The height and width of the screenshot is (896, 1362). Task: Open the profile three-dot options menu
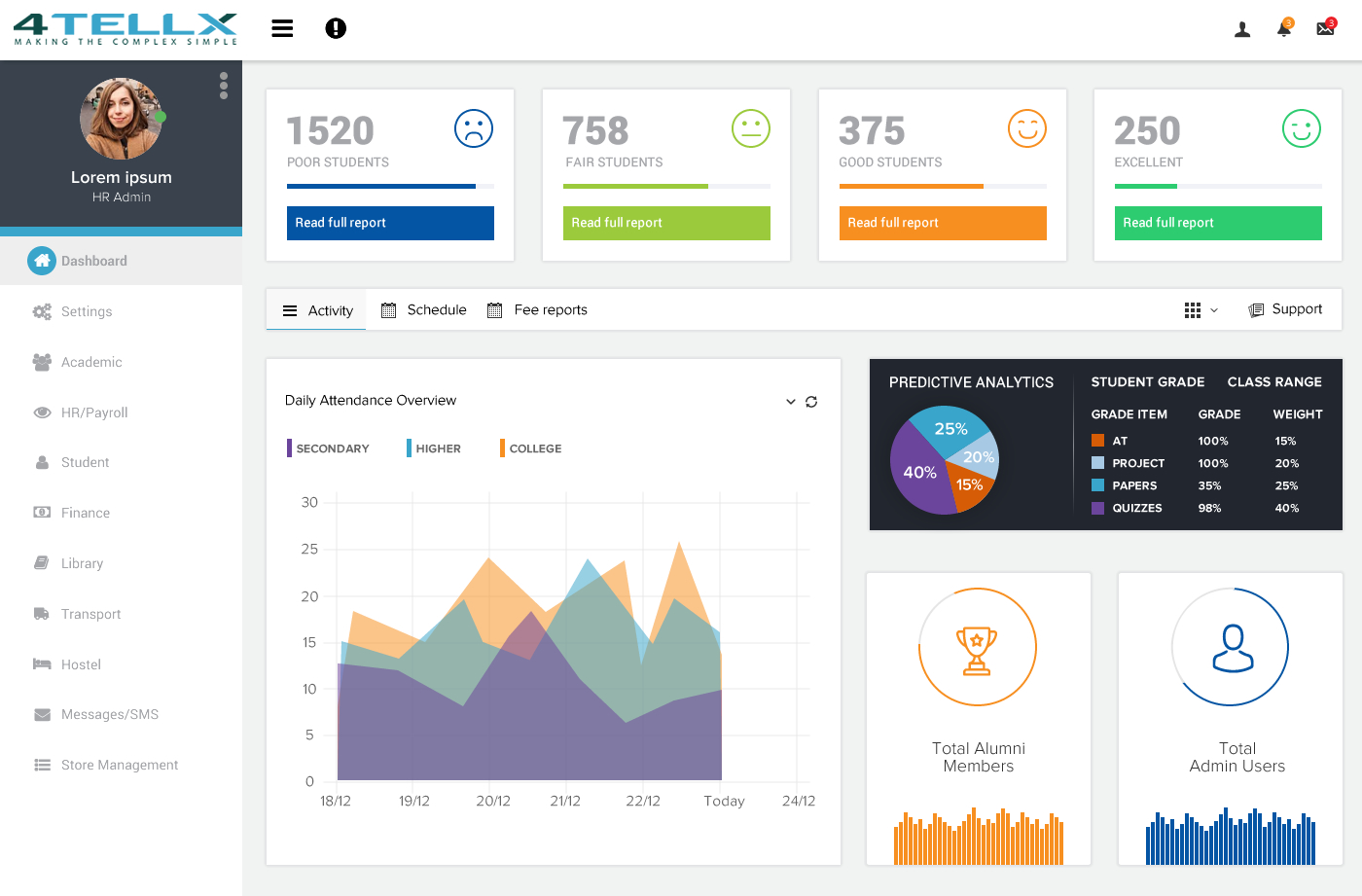[x=224, y=86]
